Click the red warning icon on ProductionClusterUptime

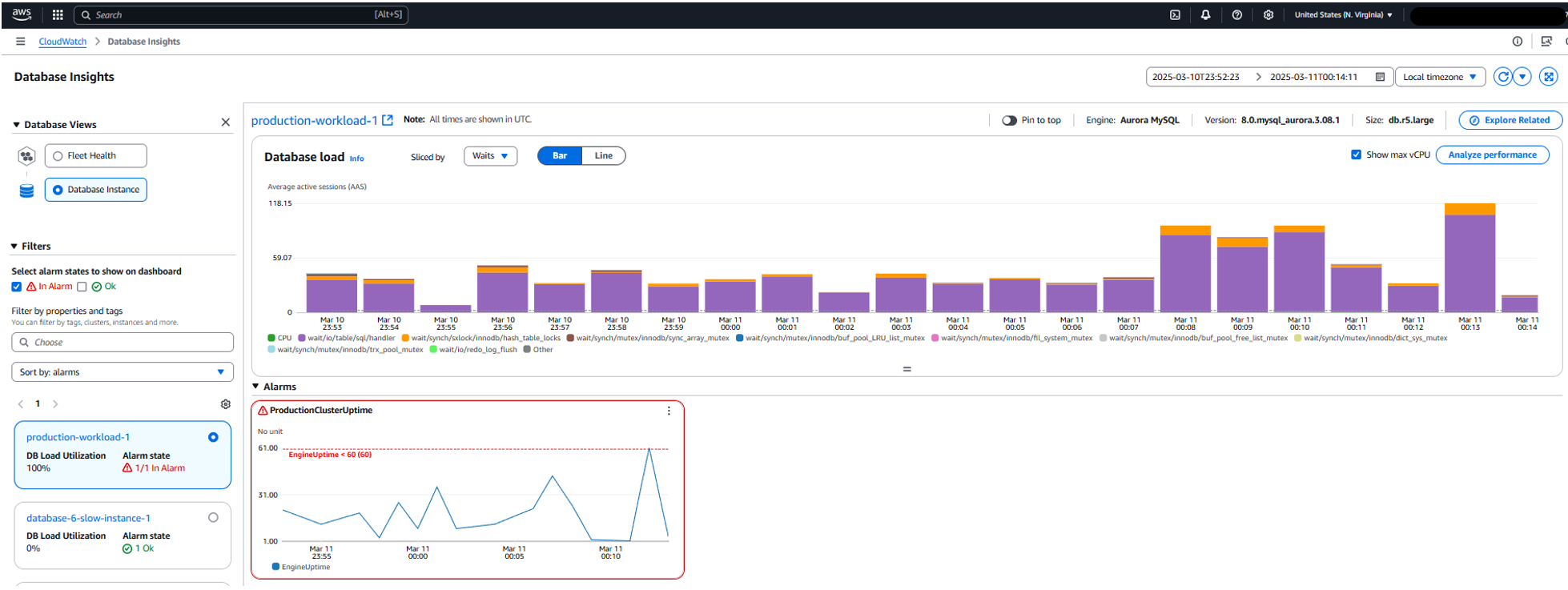(x=263, y=411)
